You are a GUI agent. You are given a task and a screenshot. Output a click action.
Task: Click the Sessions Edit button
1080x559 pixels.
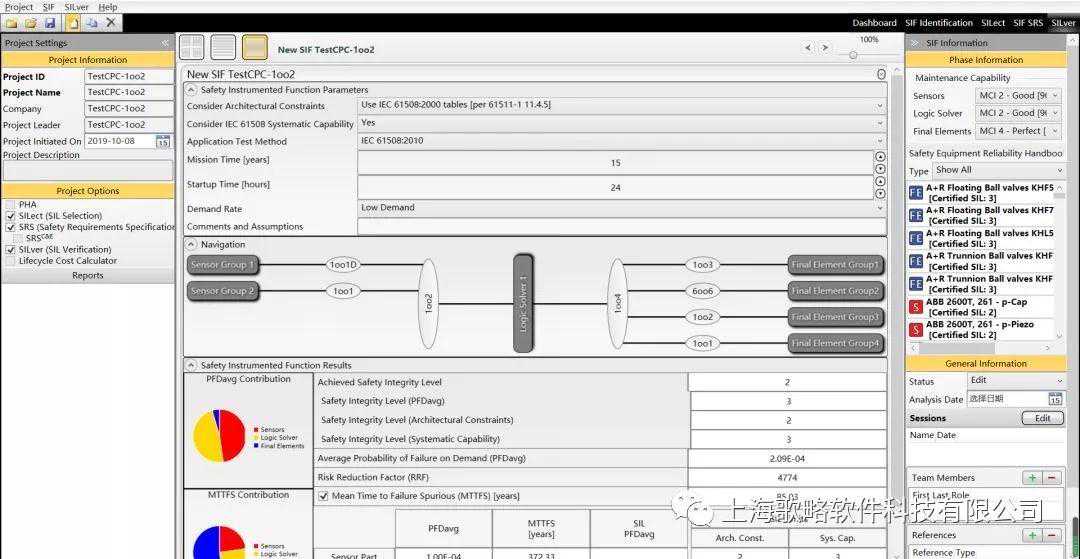point(1042,418)
